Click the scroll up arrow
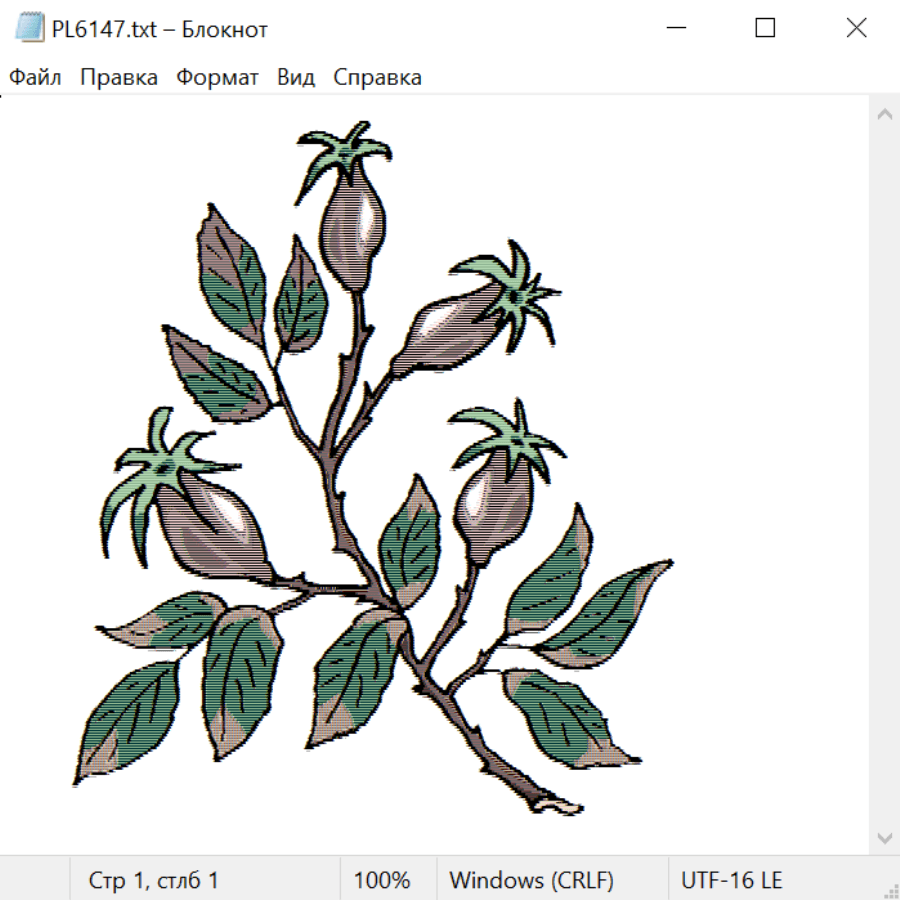 click(x=885, y=114)
